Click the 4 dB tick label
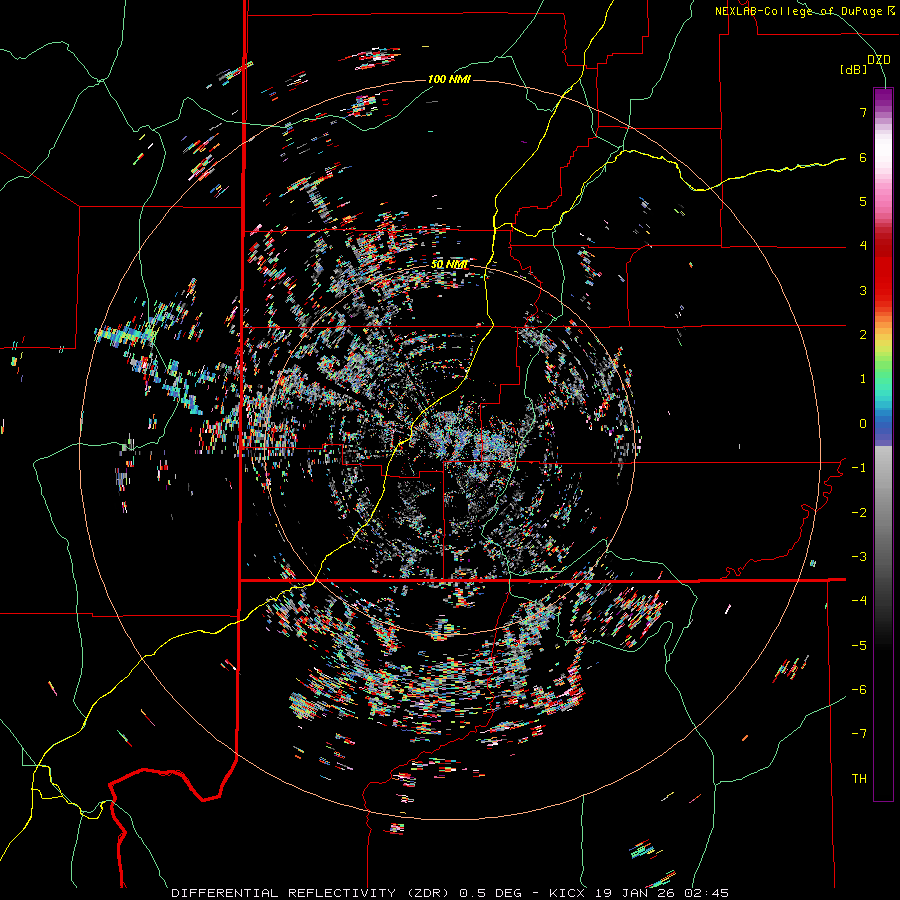Image resolution: width=900 pixels, height=900 pixels. [863, 246]
